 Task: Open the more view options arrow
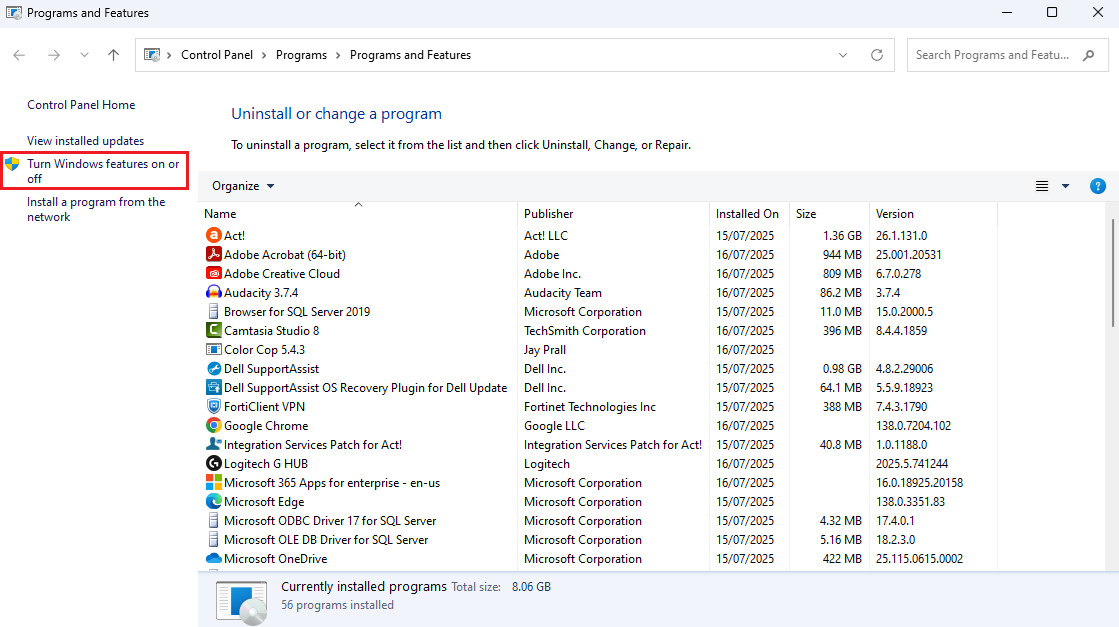1065,186
